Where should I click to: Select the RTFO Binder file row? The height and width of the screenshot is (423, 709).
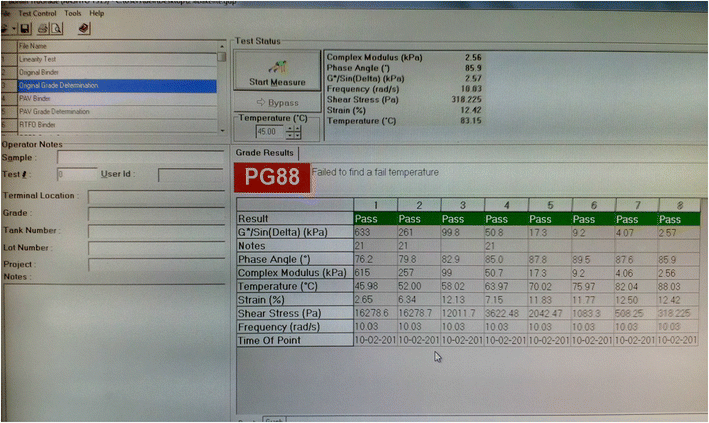[117, 125]
